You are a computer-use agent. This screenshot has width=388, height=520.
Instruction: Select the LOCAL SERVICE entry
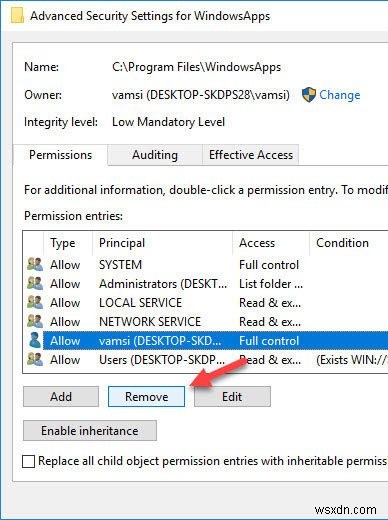[x=140, y=303]
